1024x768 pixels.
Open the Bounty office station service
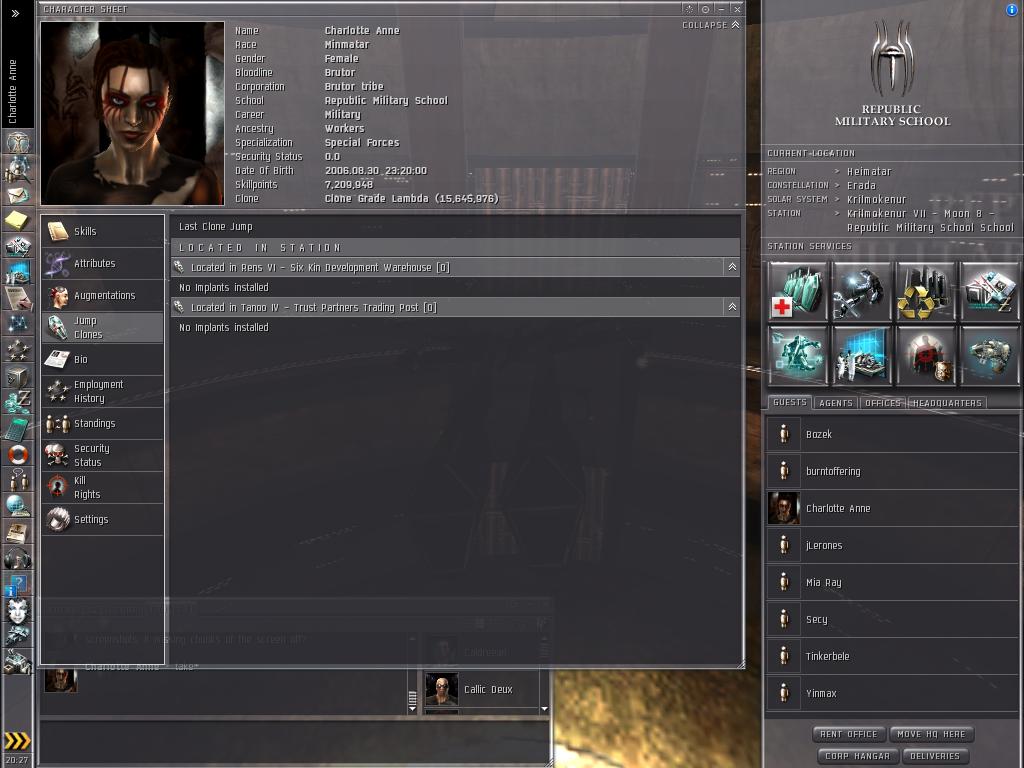click(x=925, y=355)
